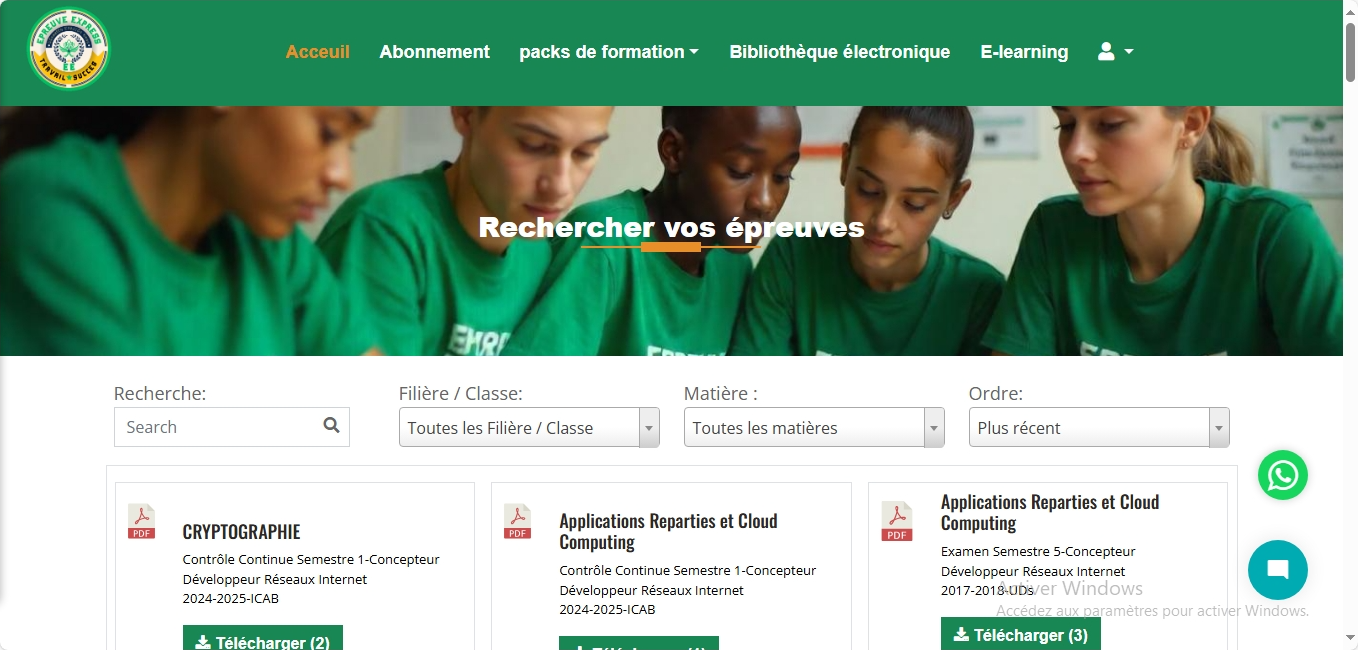Expand the Filière / Classe dropdown
1358x650 pixels.
point(529,428)
